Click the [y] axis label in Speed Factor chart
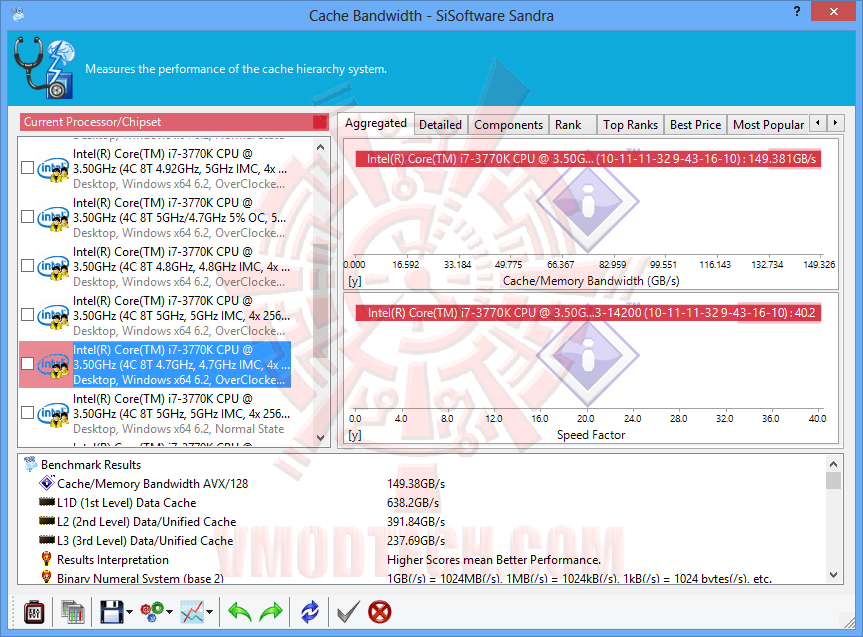863x637 pixels. tap(355, 435)
